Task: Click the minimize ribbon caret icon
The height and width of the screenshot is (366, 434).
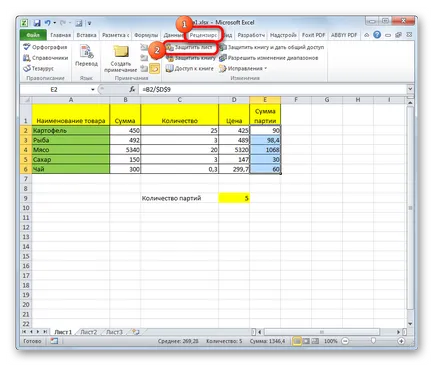Action: (367, 35)
